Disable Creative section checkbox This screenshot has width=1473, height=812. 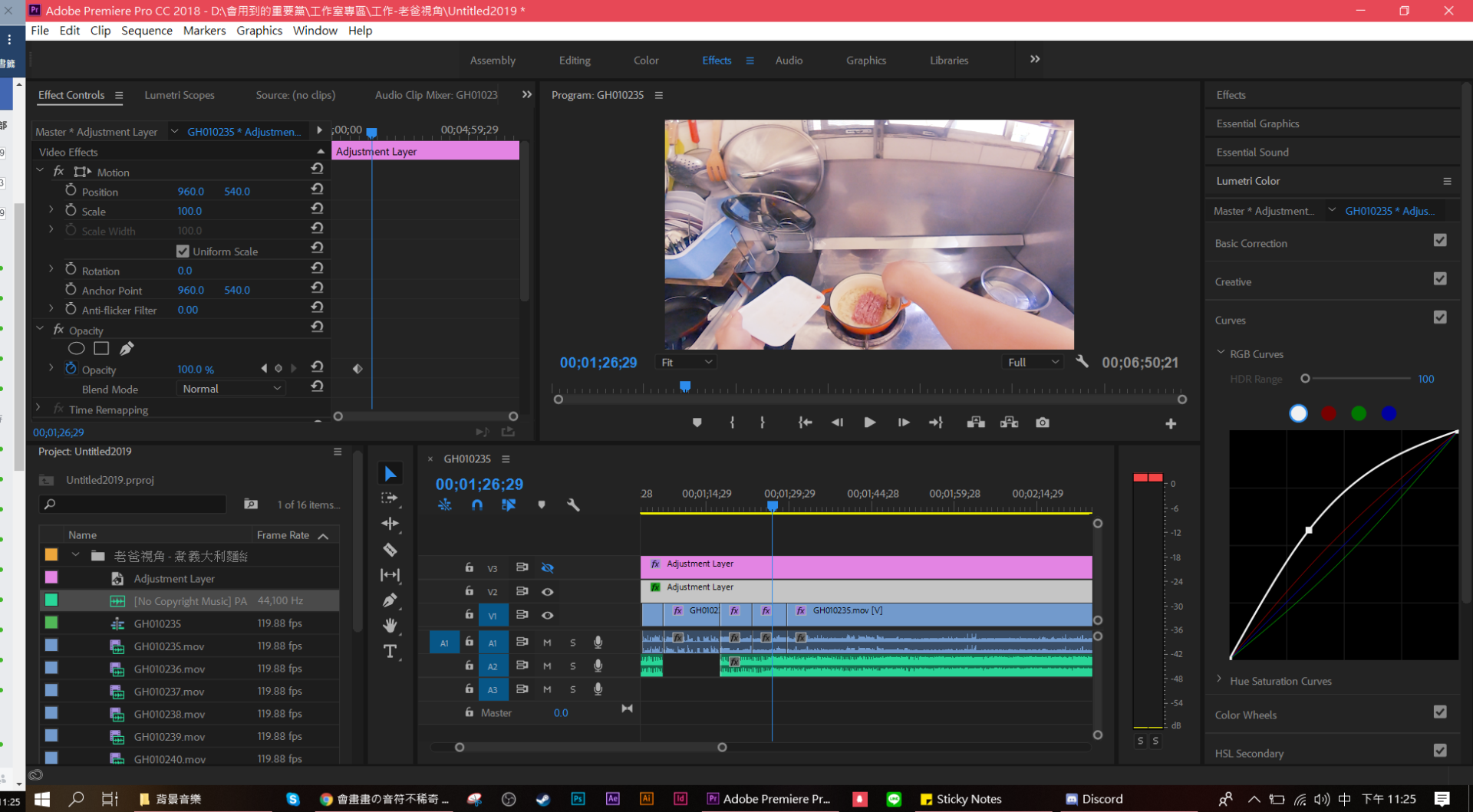pos(1440,278)
